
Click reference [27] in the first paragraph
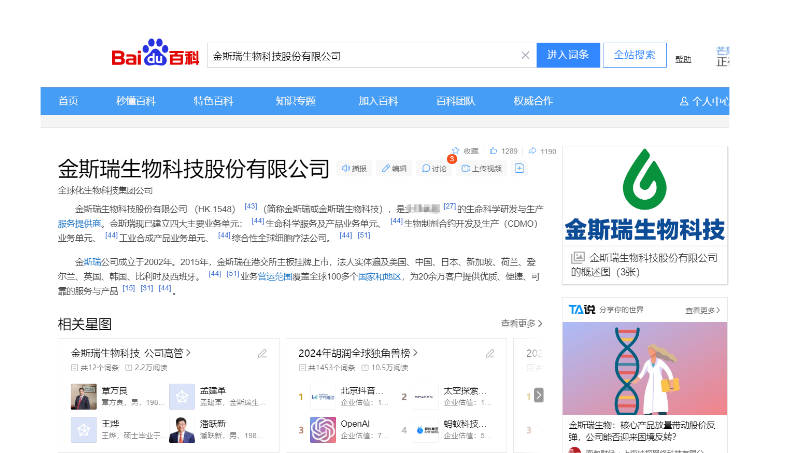[449, 206]
